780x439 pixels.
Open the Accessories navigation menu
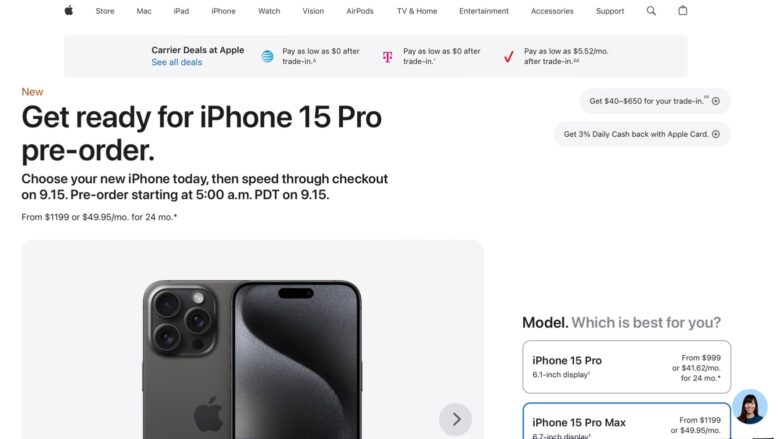[x=552, y=11]
